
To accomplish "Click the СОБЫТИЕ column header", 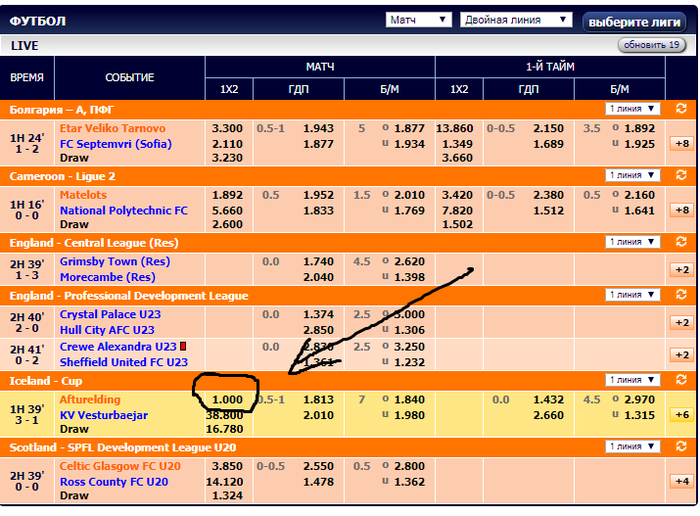I will 129,78.
